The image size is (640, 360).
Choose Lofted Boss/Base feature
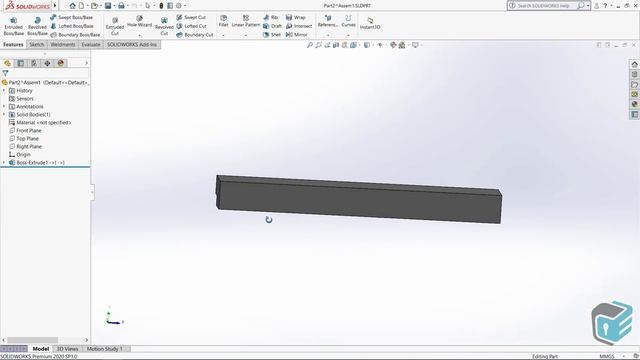point(72,26)
